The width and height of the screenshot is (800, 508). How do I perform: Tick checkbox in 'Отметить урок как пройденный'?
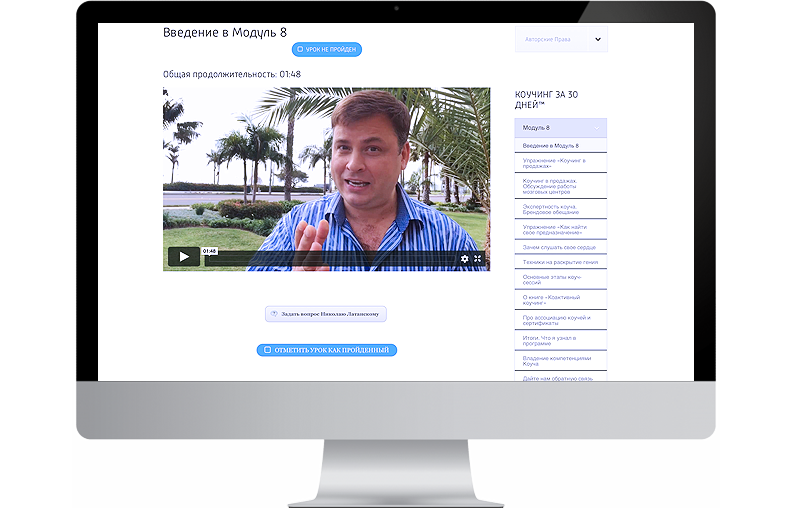[268, 351]
